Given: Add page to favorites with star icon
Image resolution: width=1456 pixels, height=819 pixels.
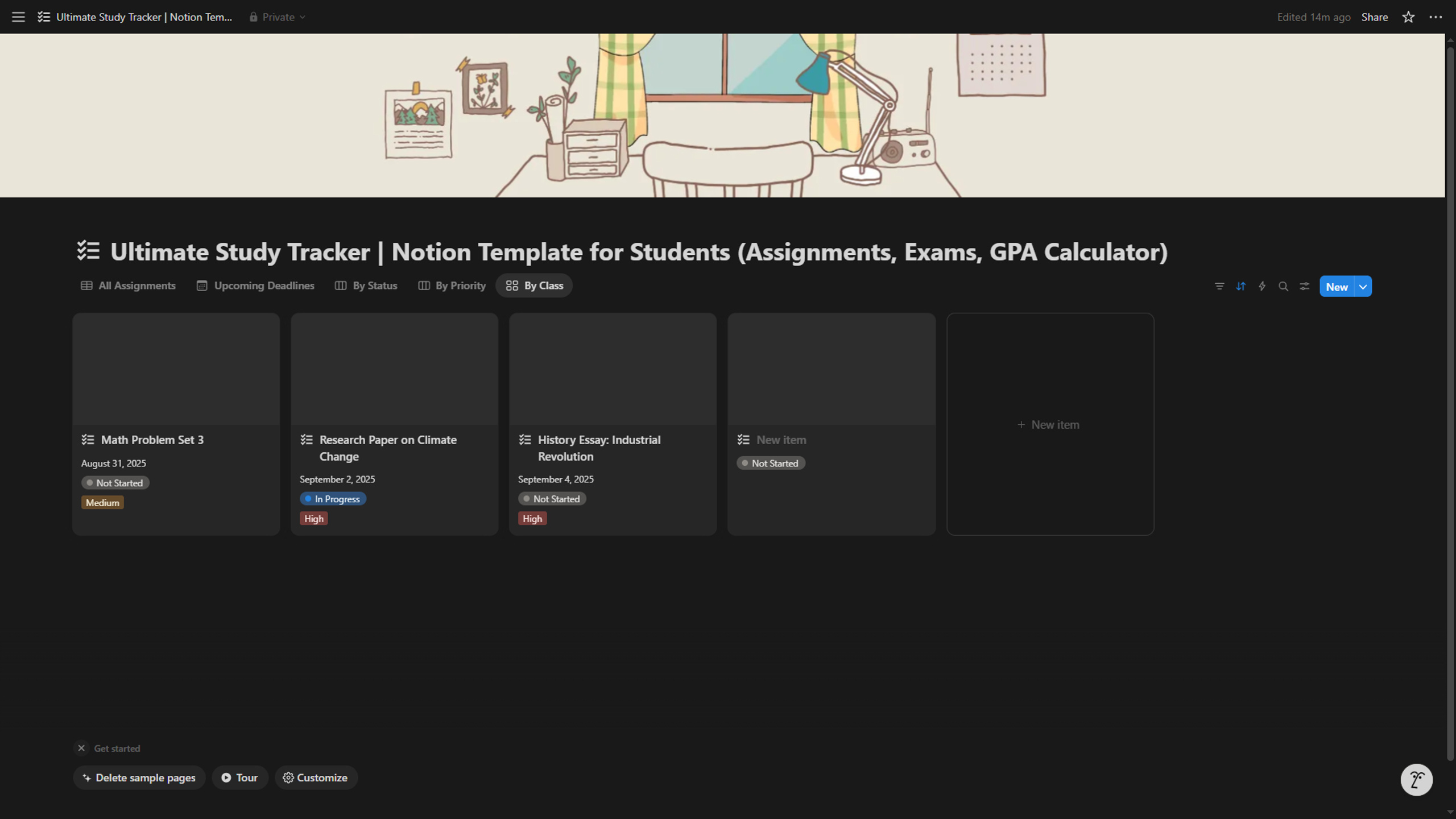Looking at the screenshot, I should pos(1408,17).
